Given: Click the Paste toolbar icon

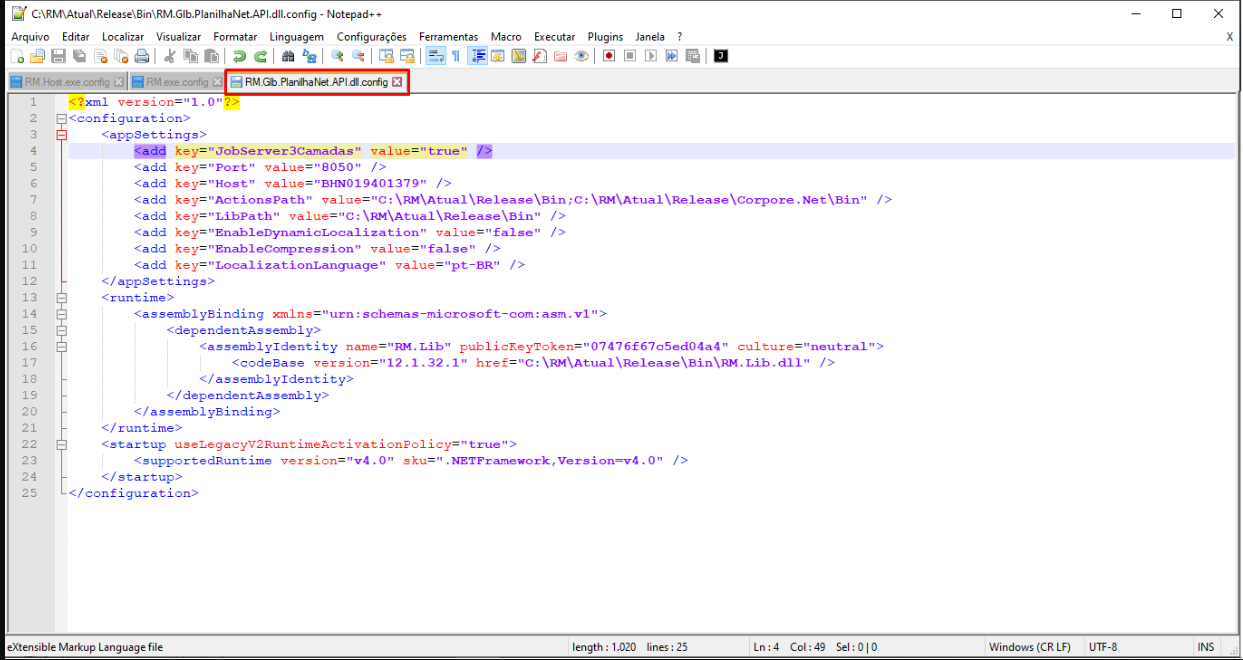Looking at the screenshot, I should (211, 56).
